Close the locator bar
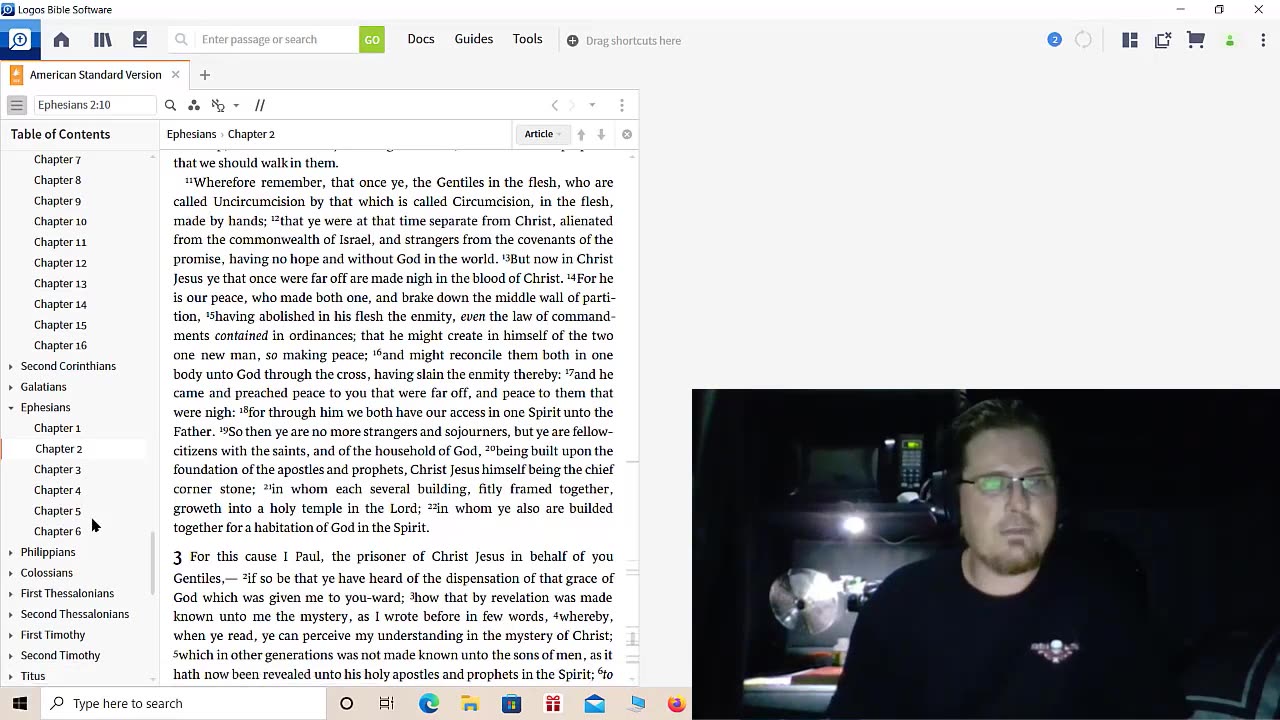Screen dimensions: 1280x720 (x=627, y=134)
